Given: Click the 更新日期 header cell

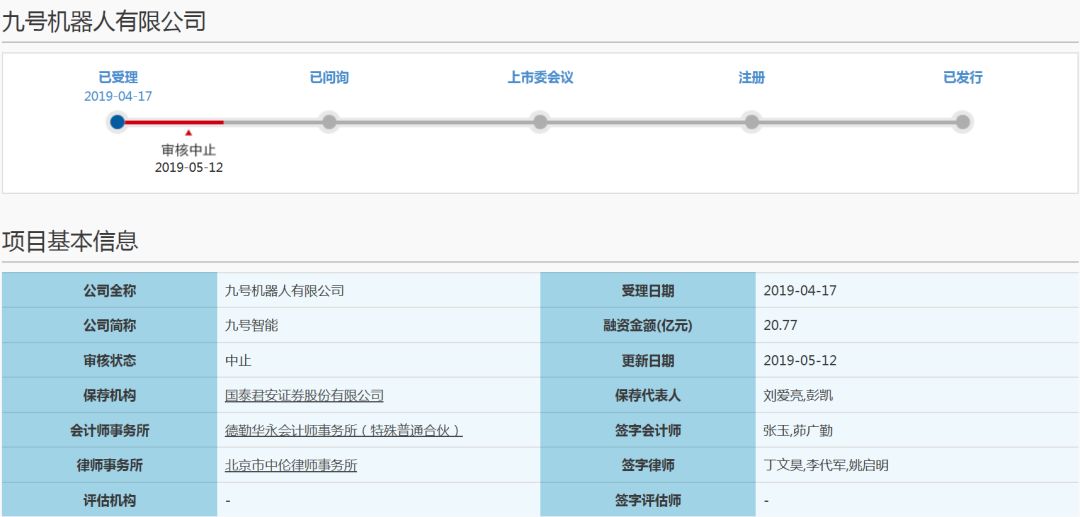Looking at the screenshot, I should pyautogui.click(x=648, y=361).
